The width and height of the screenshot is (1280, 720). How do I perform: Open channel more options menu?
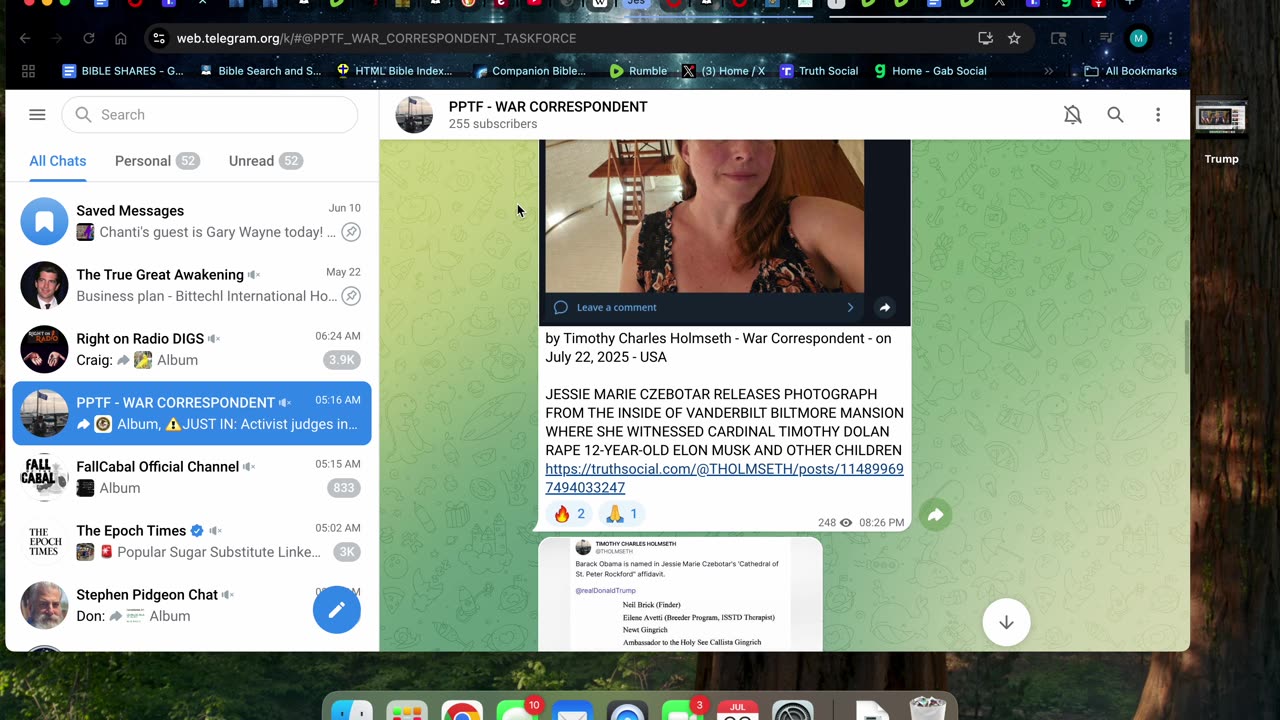point(1158,115)
